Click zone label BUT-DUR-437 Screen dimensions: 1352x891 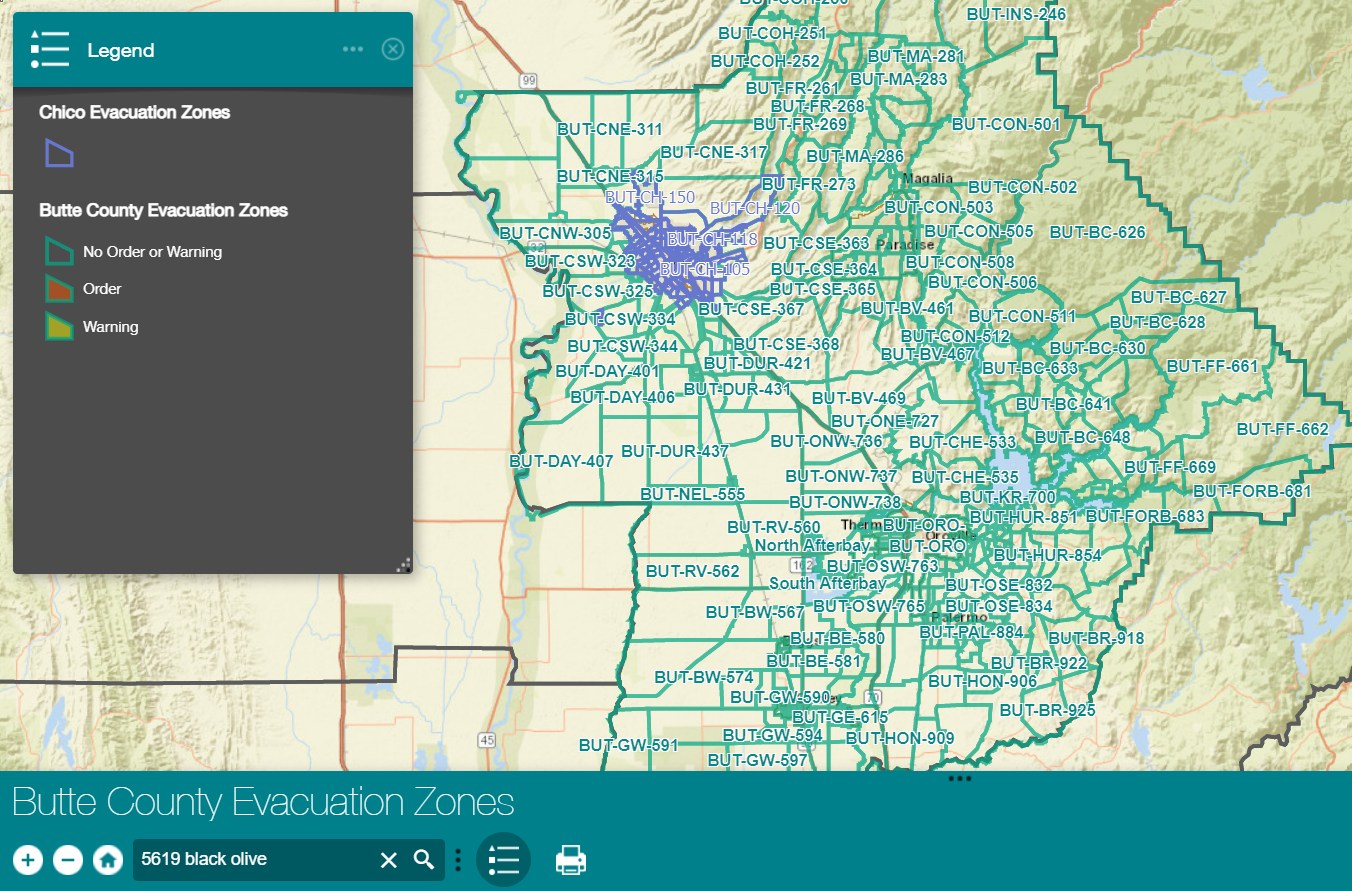675,451
